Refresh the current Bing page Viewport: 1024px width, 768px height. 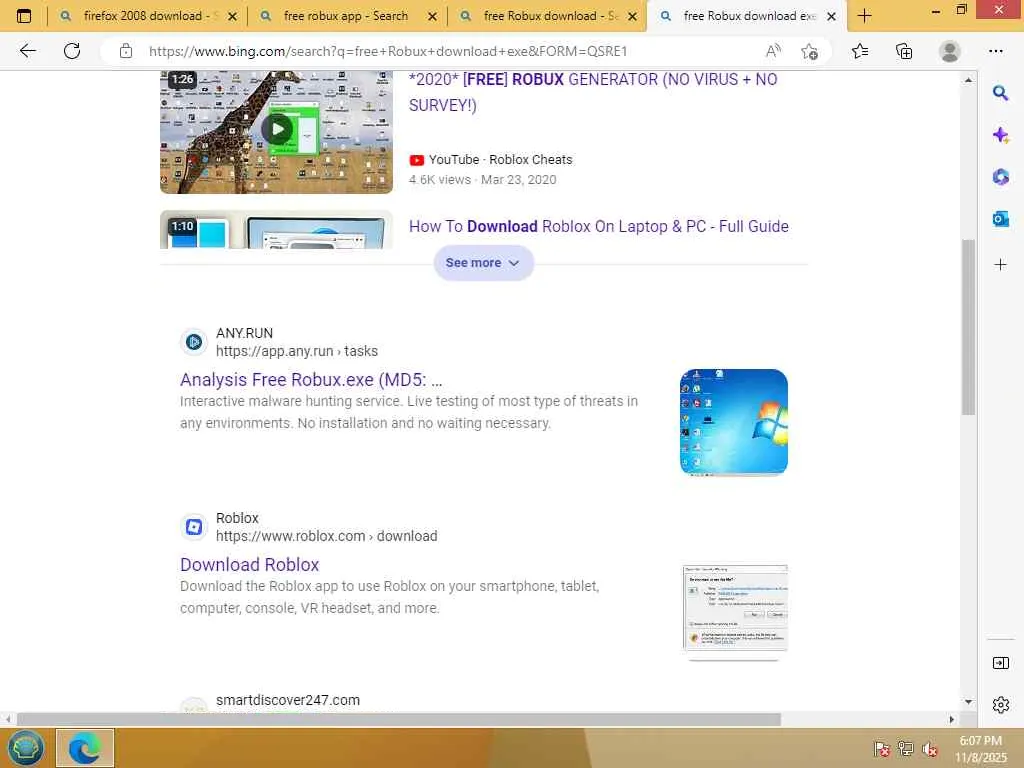pyautogui.click(x=72, y=51)
